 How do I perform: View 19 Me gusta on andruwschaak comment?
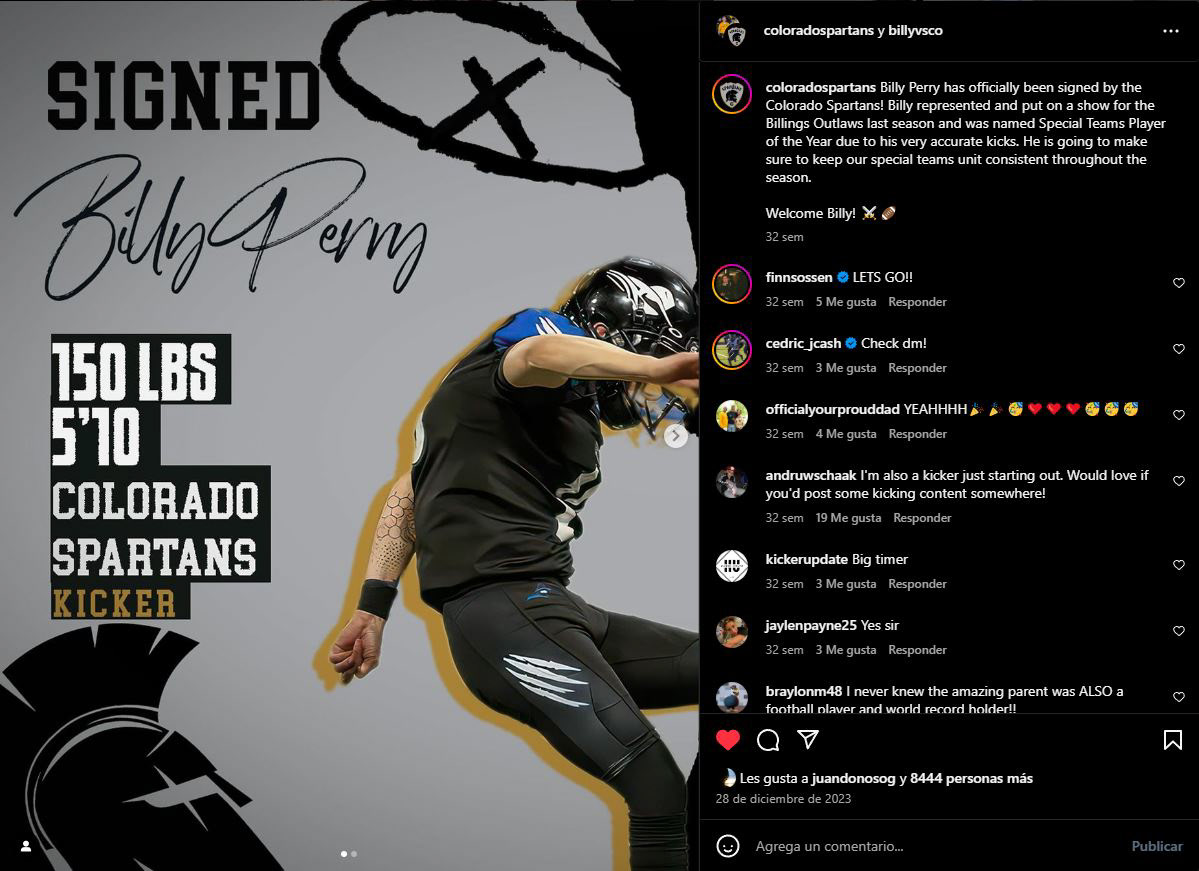pyautogui.click(x=848, y=518)
